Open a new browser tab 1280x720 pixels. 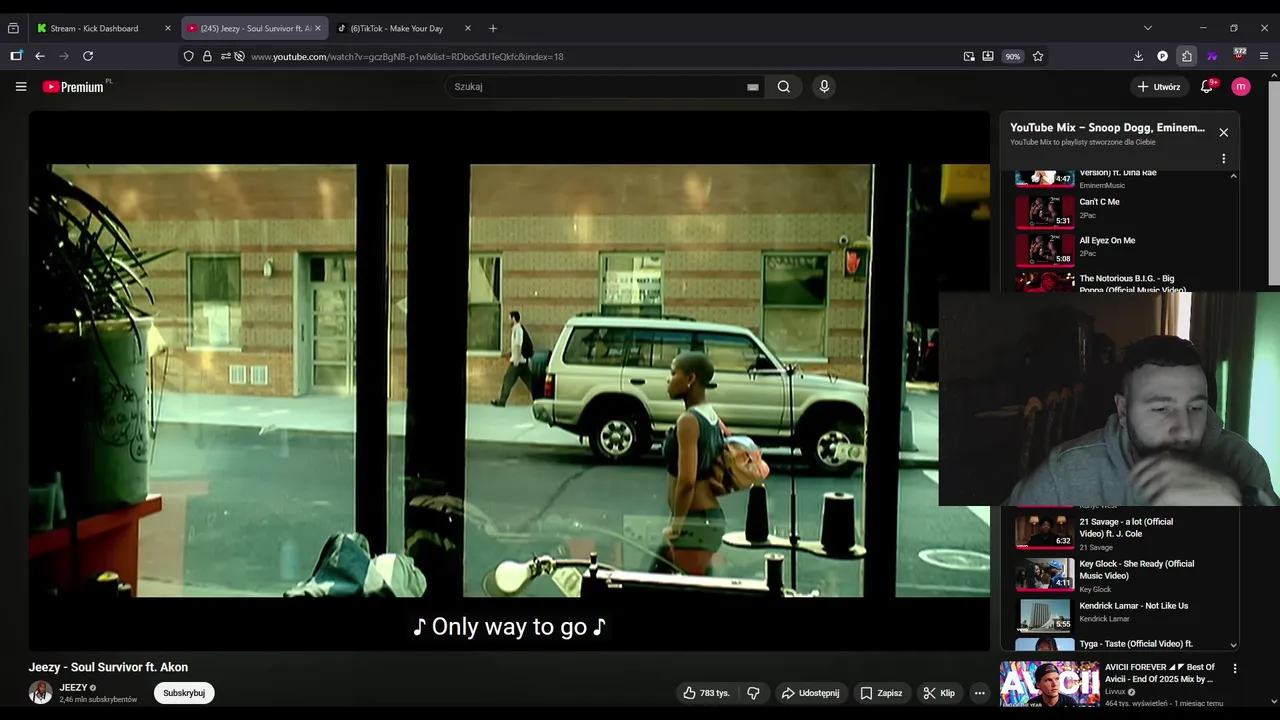point(493,28)
